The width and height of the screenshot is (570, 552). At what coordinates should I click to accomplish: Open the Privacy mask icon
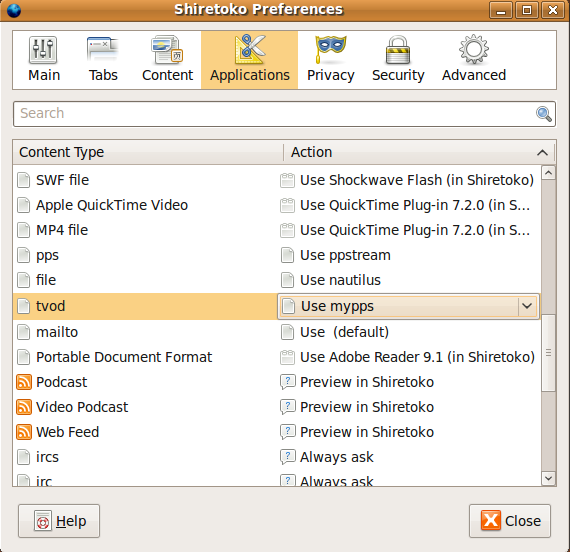click(x=330, y=49)
